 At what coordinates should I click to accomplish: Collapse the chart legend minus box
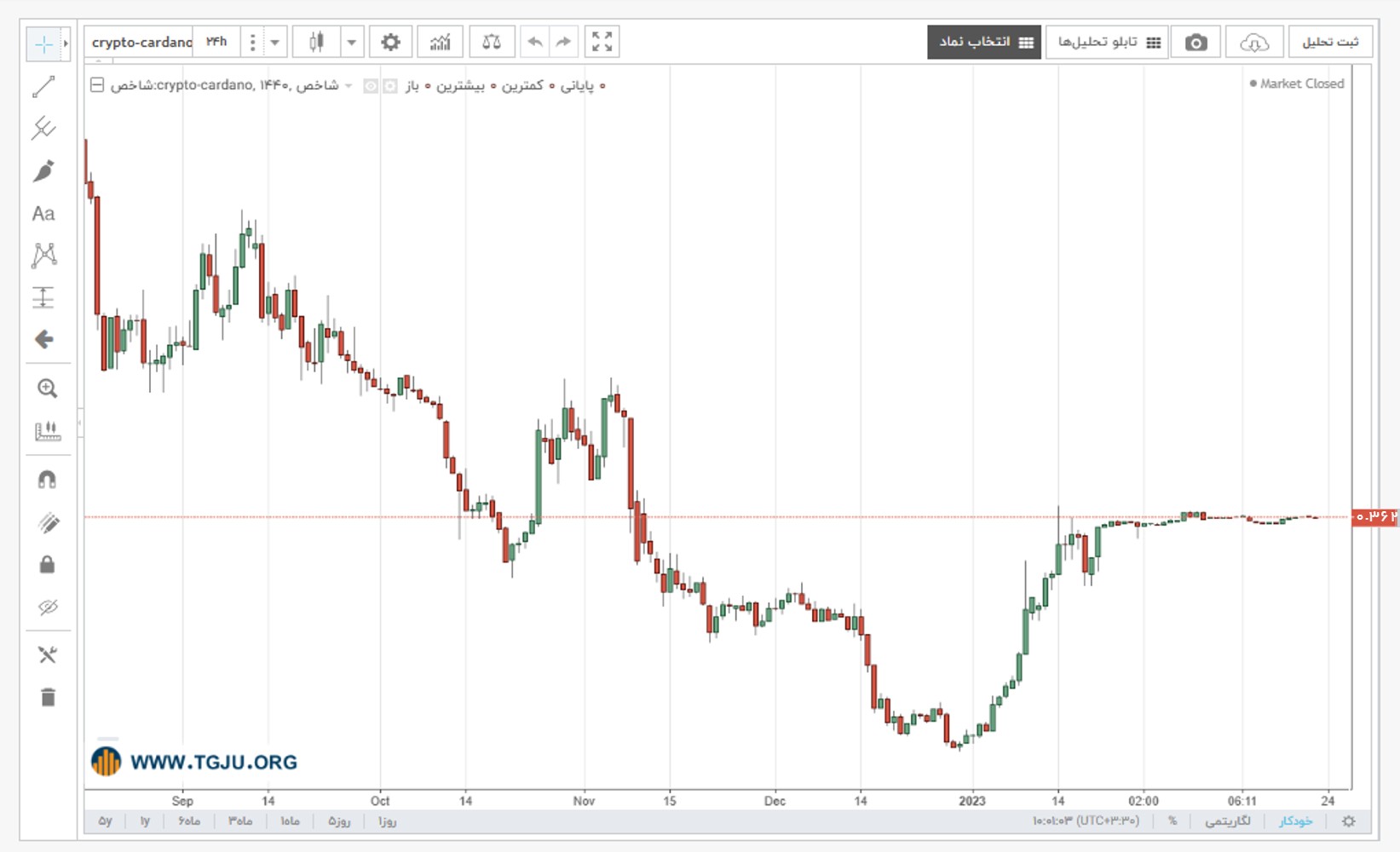point(97,85)
